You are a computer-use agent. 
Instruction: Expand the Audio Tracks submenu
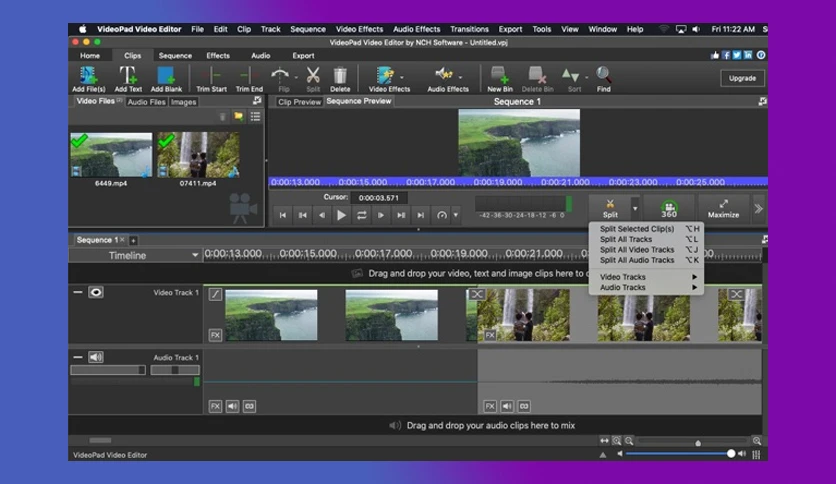click(648, 287)
